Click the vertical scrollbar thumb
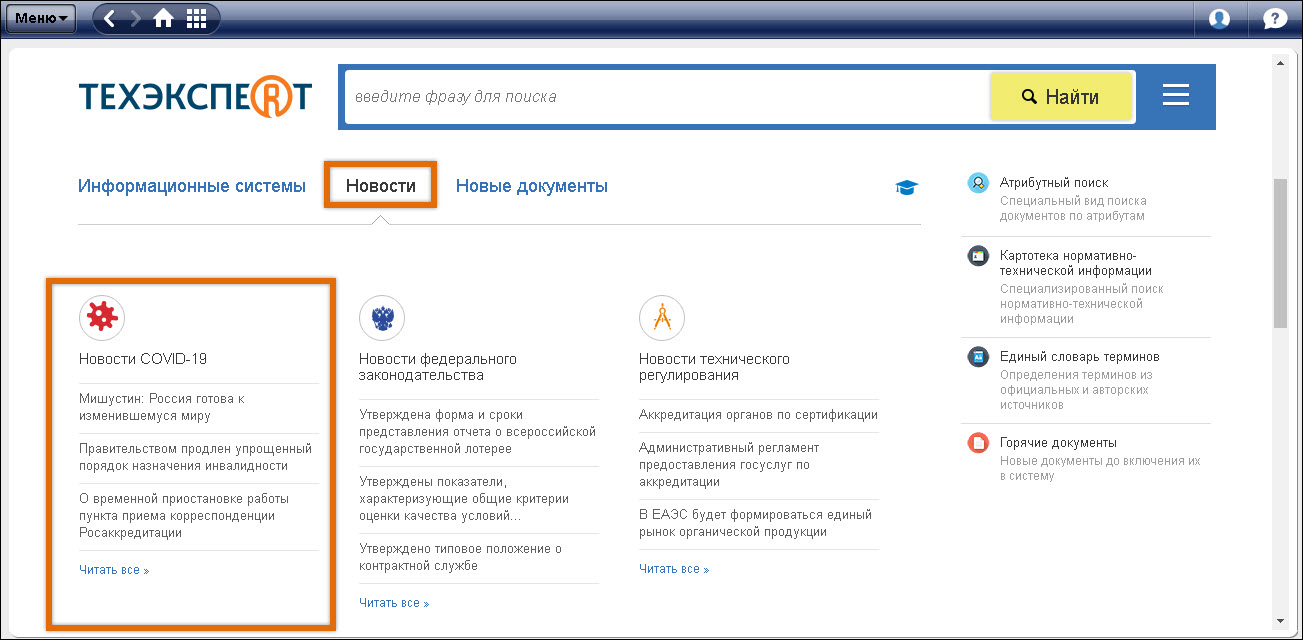Image resolution: width=1303 pixels, height=640 pixels. tap(1280, 253)
